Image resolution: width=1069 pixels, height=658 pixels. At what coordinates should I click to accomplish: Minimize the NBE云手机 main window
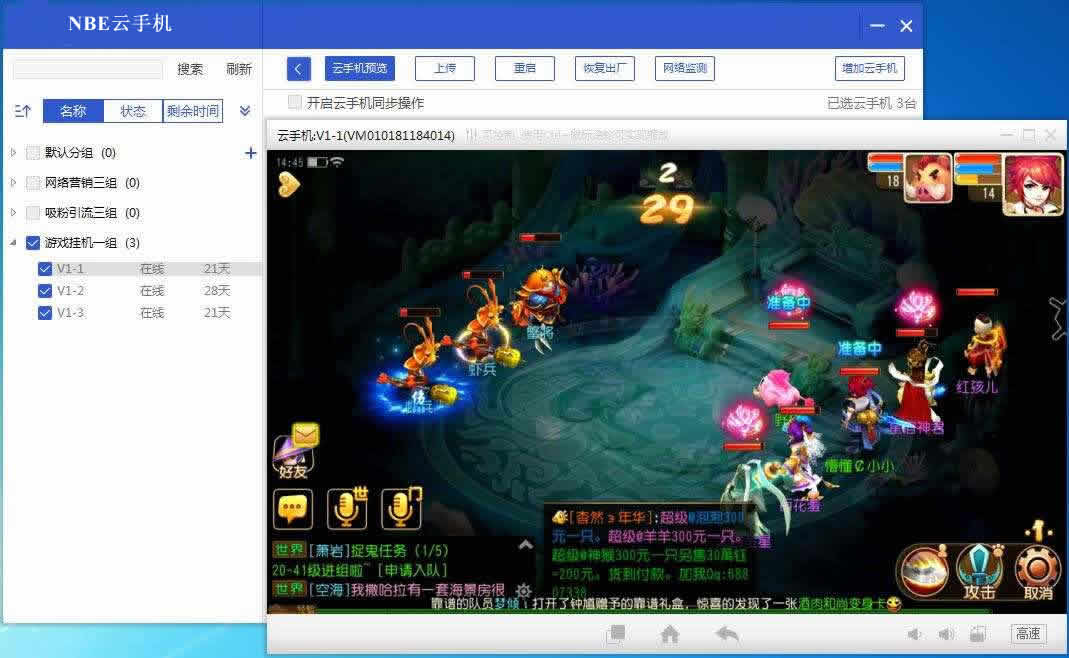877,26
